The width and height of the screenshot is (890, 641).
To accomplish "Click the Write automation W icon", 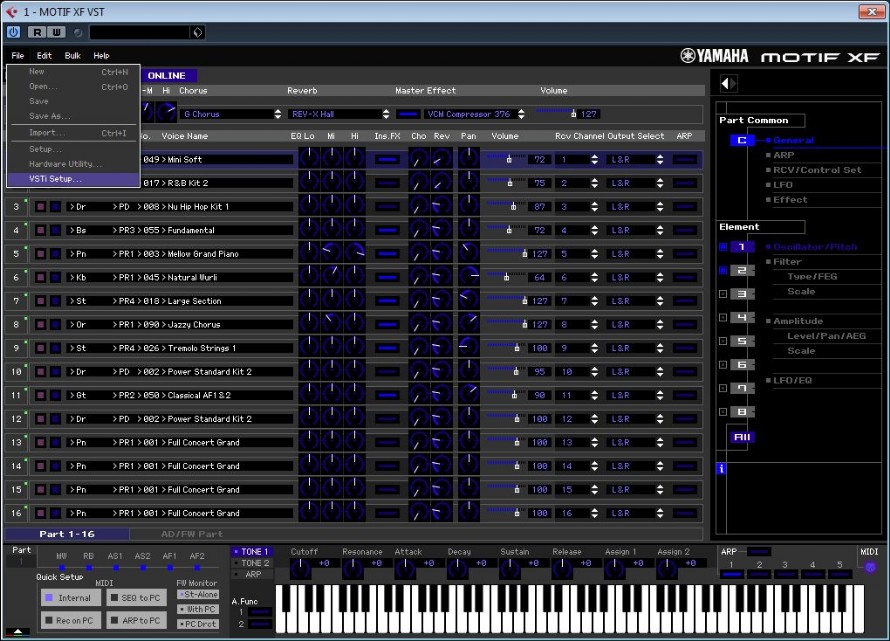I will 54,33.
